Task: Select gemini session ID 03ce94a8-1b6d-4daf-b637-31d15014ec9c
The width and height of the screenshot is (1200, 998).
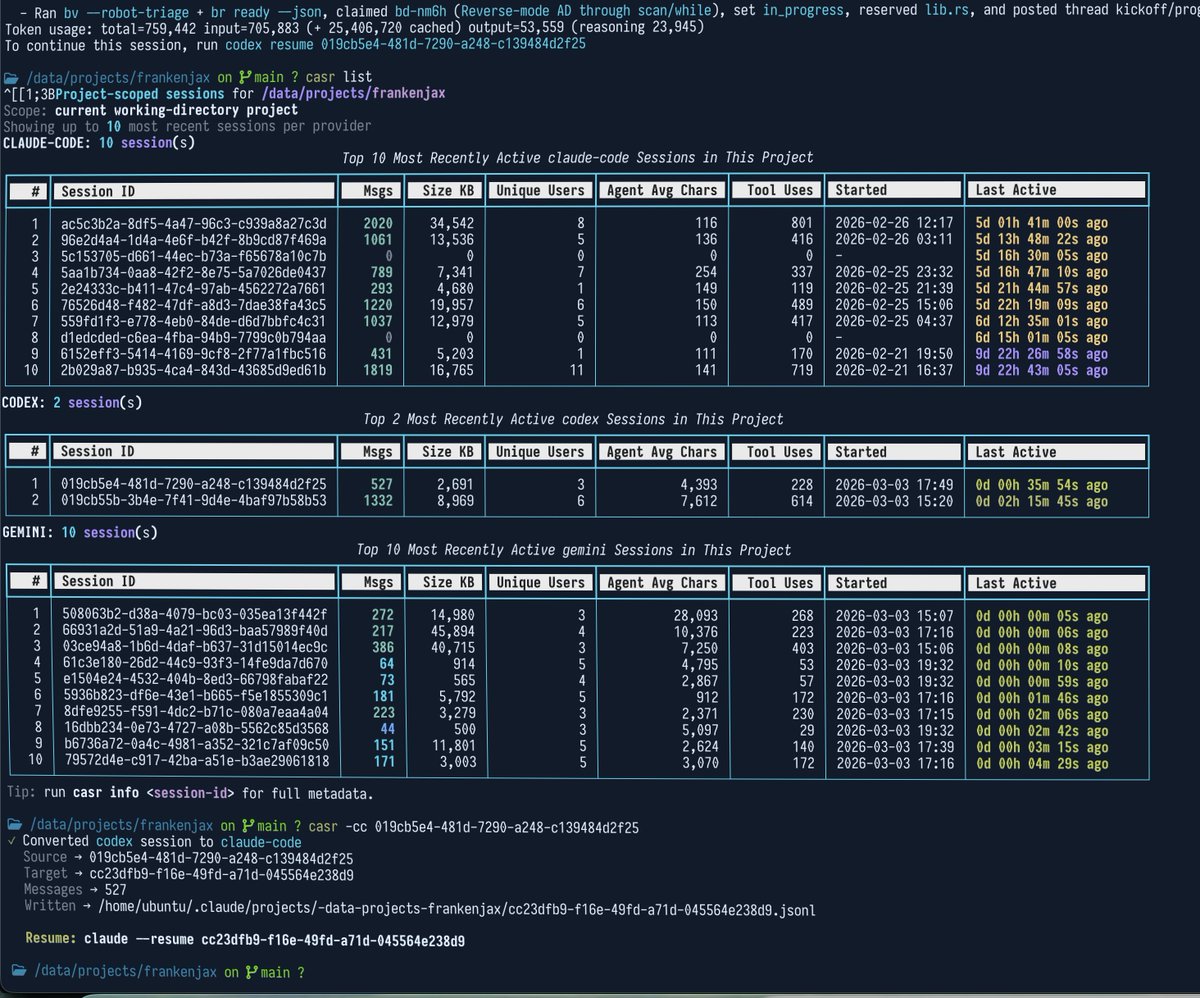Action: (x=193, y=648)
